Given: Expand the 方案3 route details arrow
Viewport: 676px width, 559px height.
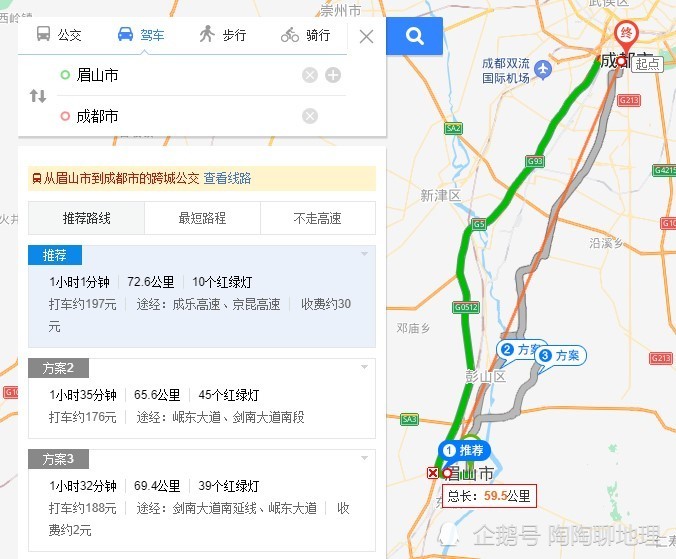Looking at the screenshot, I should [x=364, y=458].
